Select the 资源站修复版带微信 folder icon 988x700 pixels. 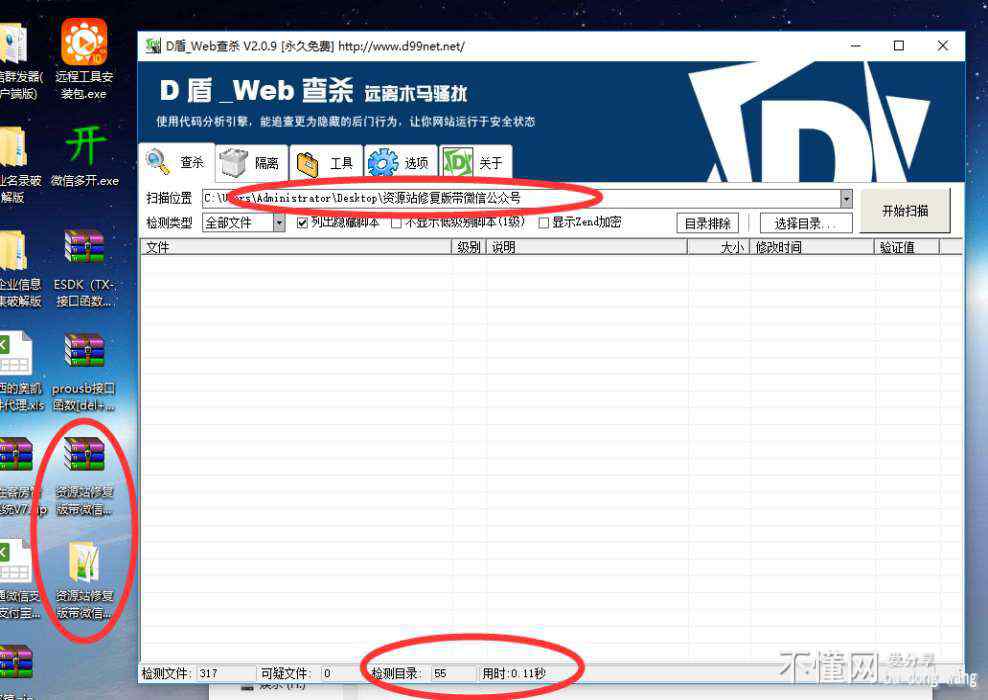click(x=84, y=581)
